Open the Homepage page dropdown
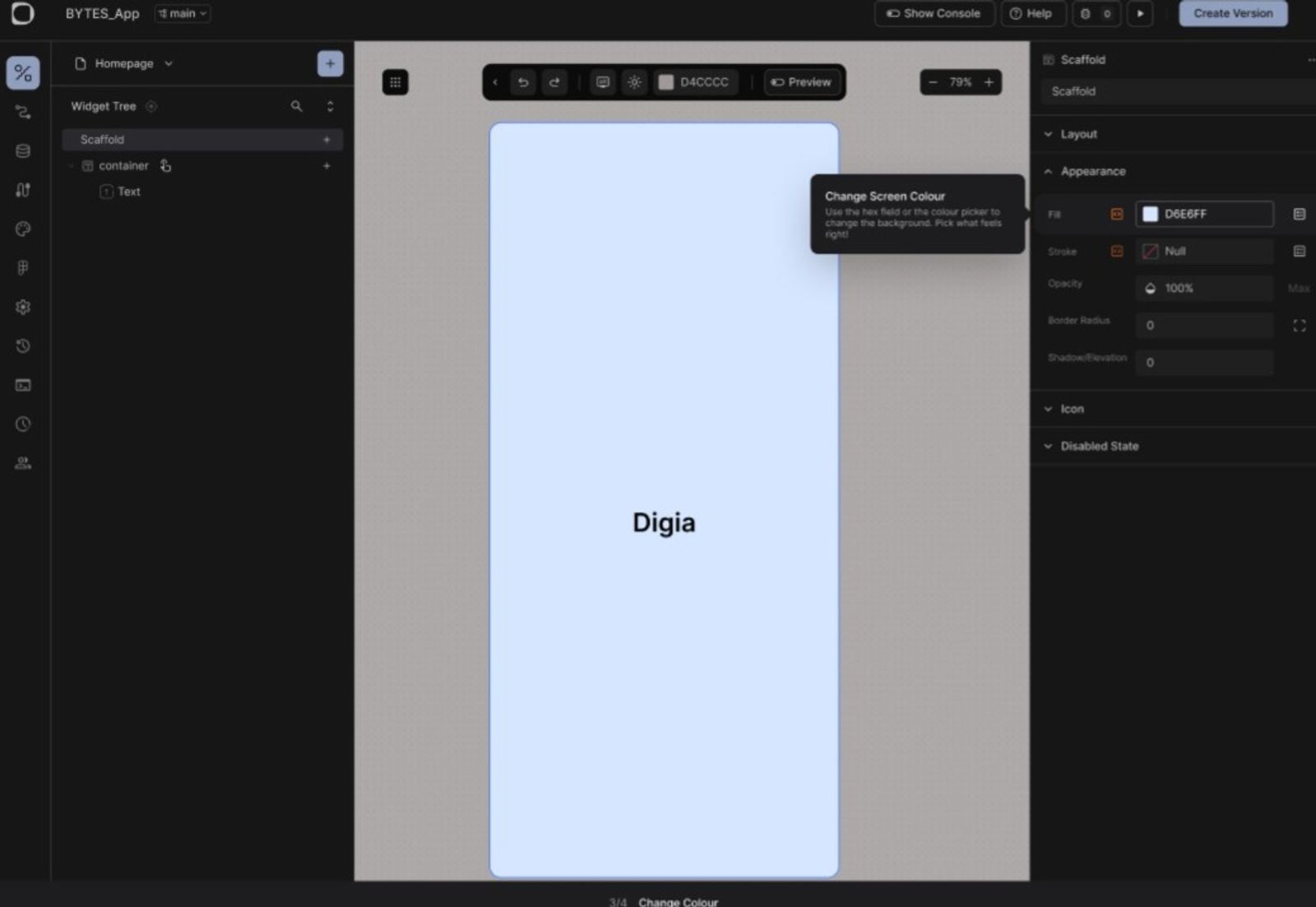The height and width of the screenshot is (907, 1316). (x=123, y=63)
